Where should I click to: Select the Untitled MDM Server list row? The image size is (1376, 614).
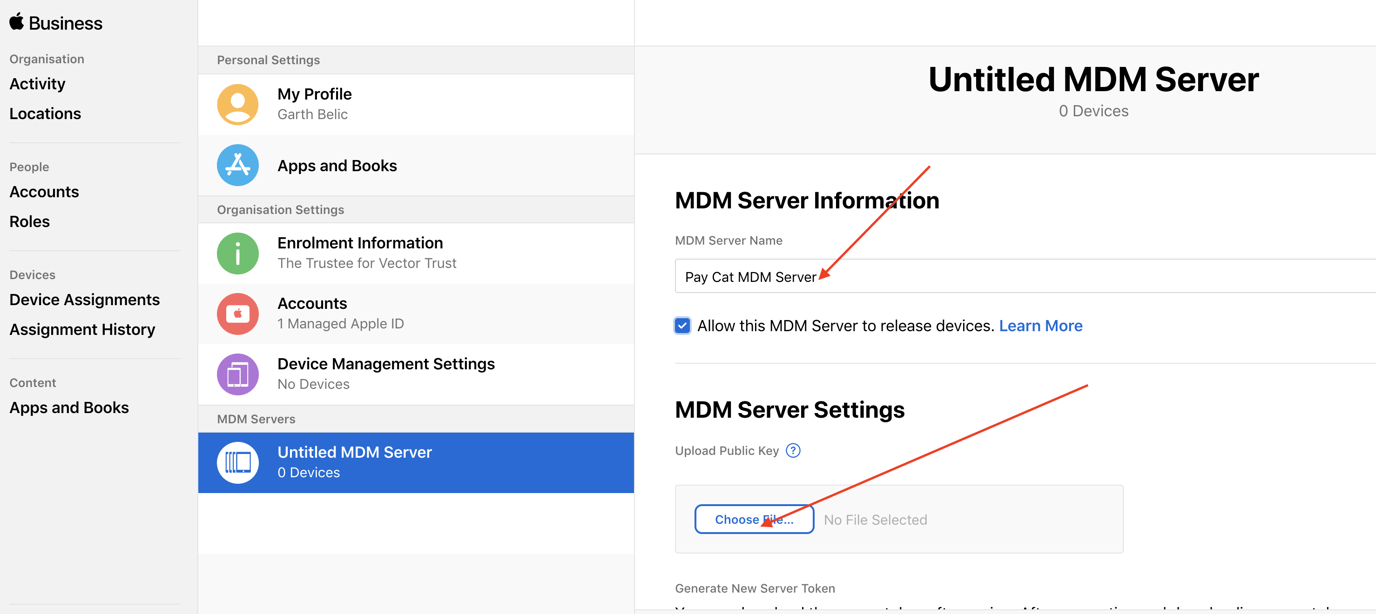[416, 462]
